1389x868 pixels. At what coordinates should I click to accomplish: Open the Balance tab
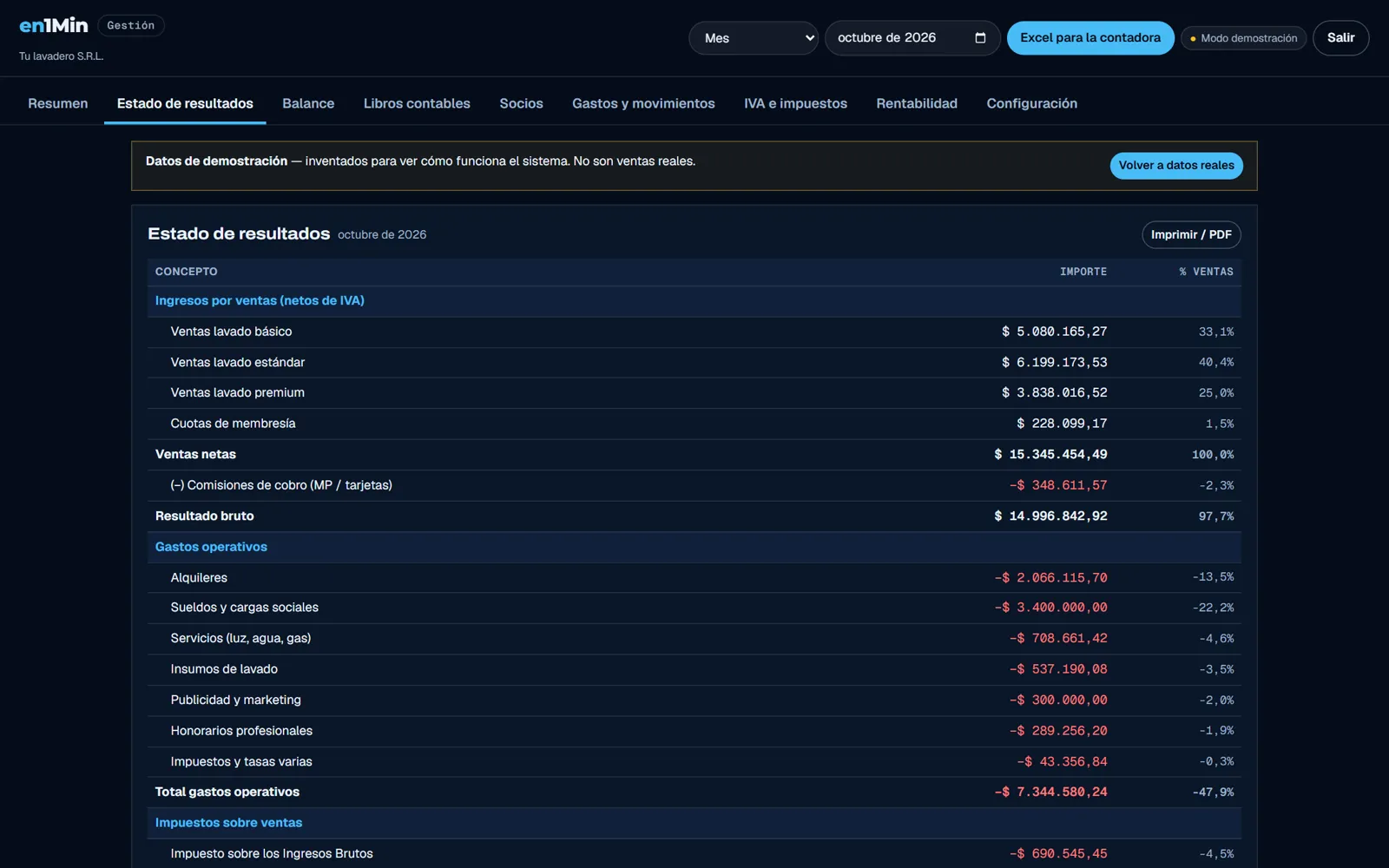(x=308, y=103)
